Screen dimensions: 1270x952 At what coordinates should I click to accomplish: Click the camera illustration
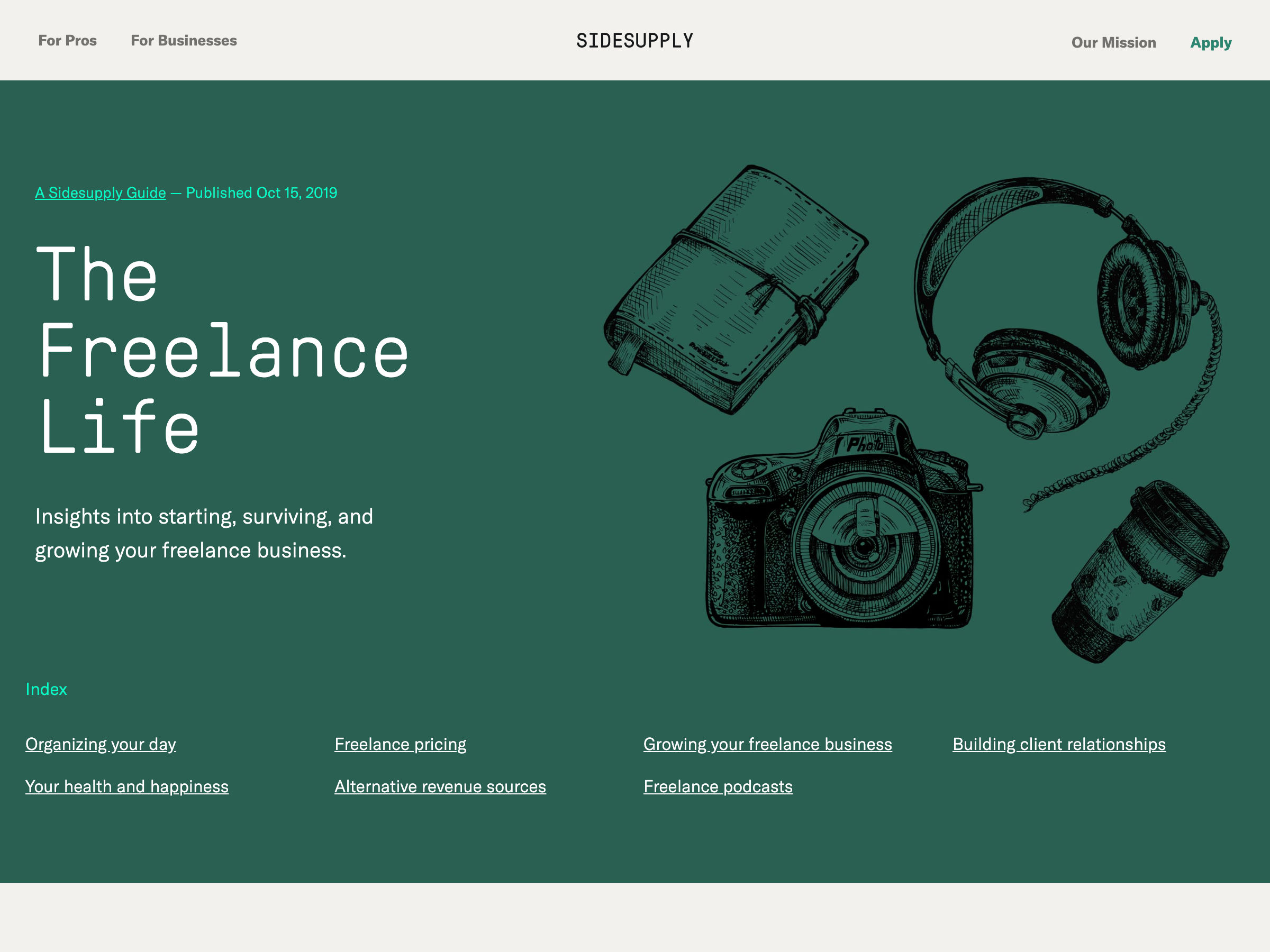point(844,518)
